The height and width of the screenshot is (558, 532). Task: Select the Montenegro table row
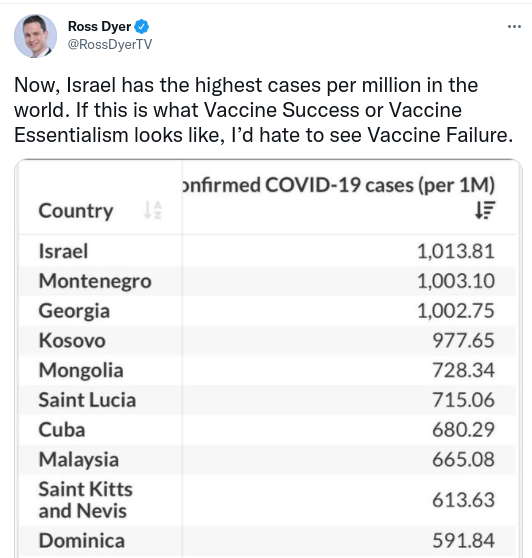pos(267,281)
